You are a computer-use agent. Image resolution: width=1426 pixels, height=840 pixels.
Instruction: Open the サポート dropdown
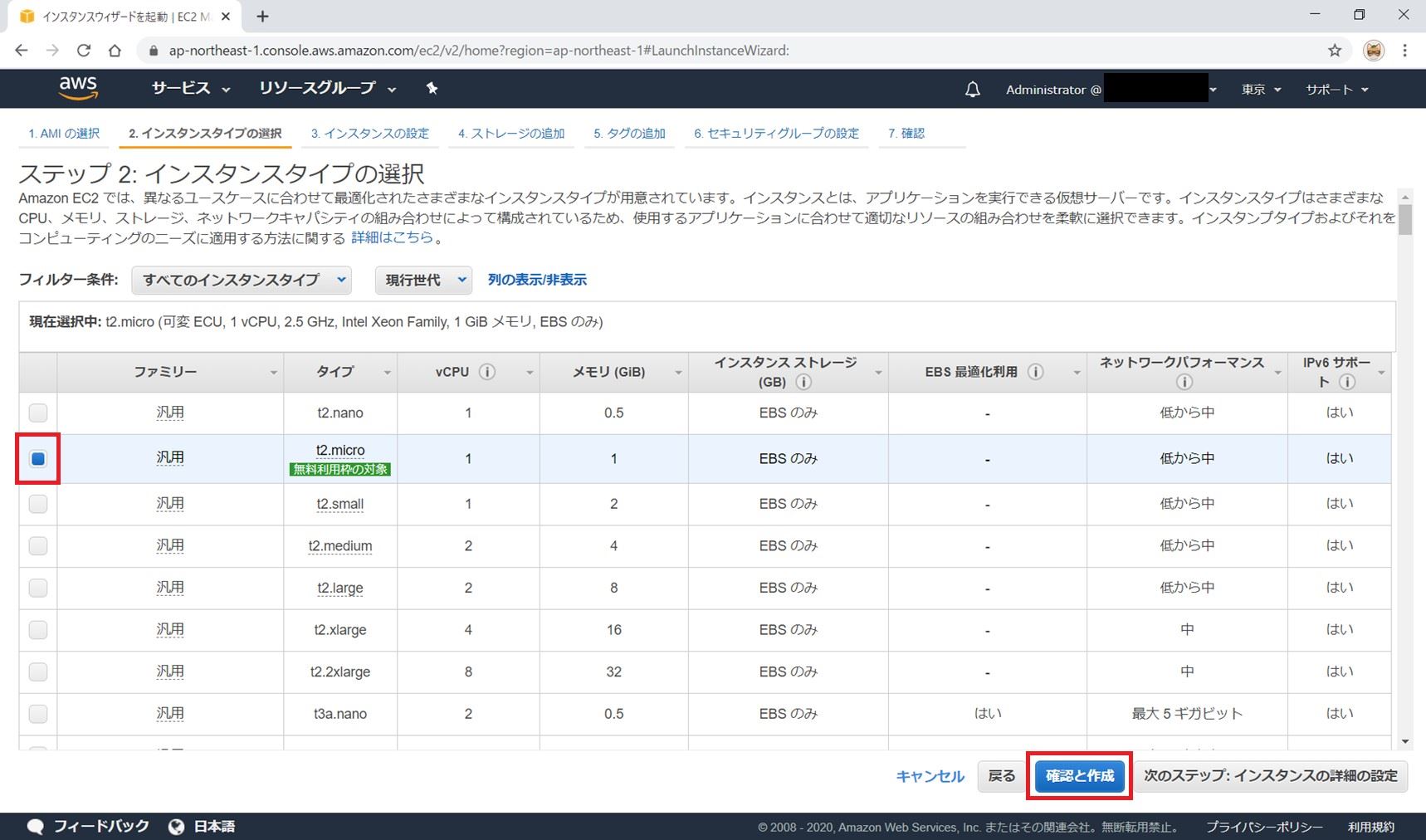point(1337,89)
